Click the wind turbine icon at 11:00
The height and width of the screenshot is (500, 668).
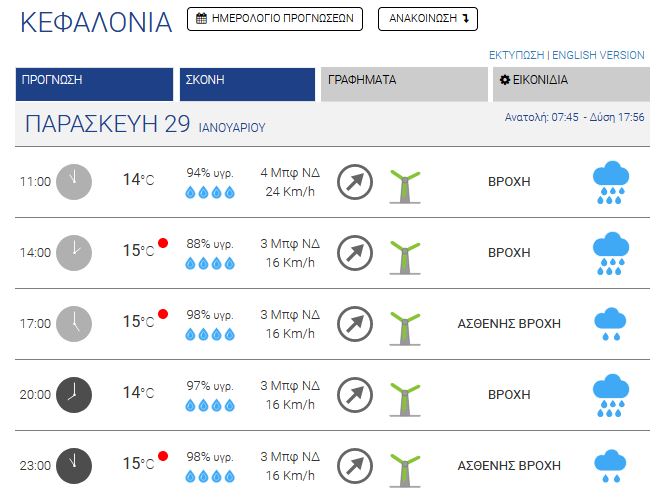click(x=405, y=187)
